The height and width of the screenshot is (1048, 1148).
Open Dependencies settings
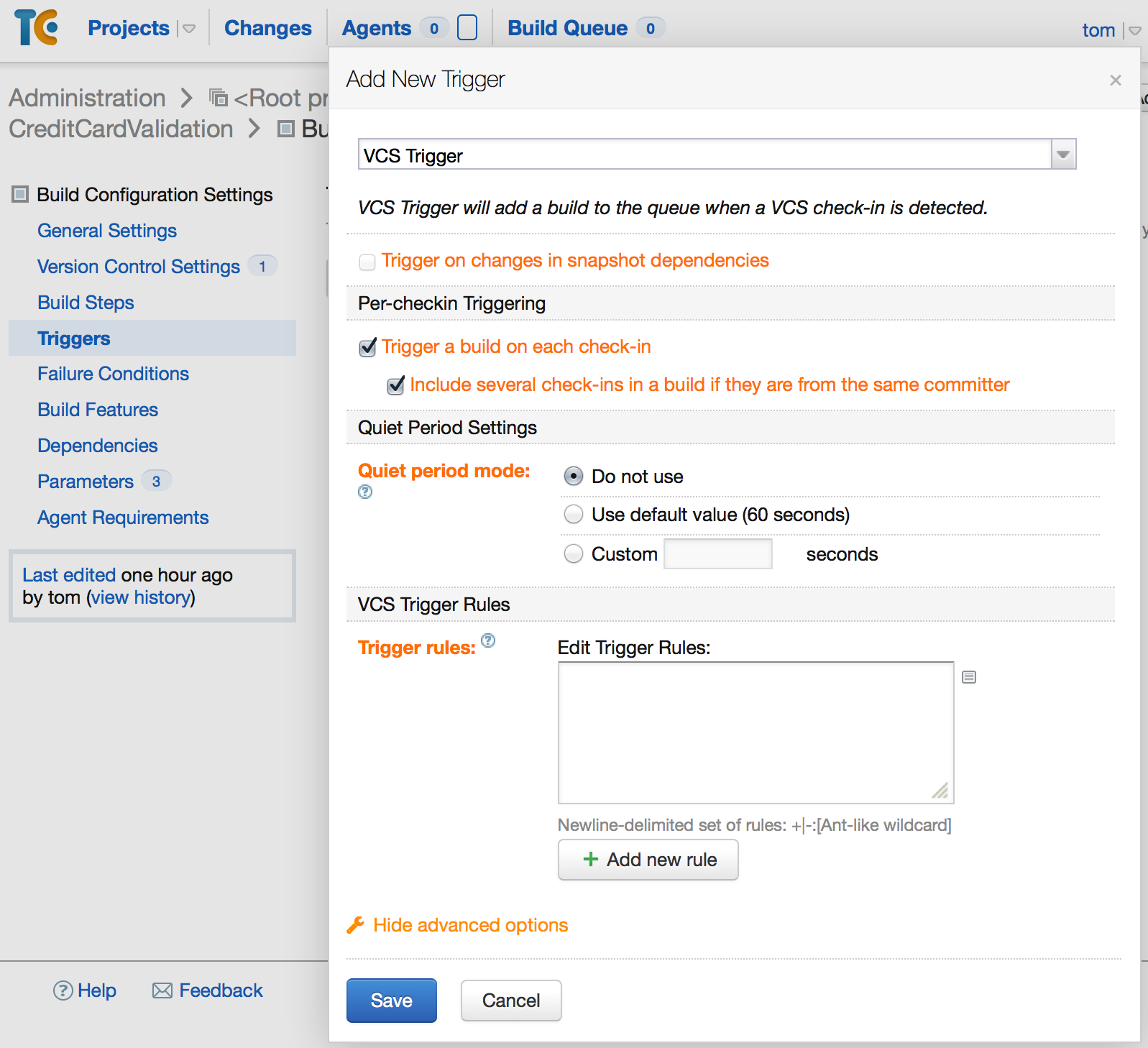[97, 446]
